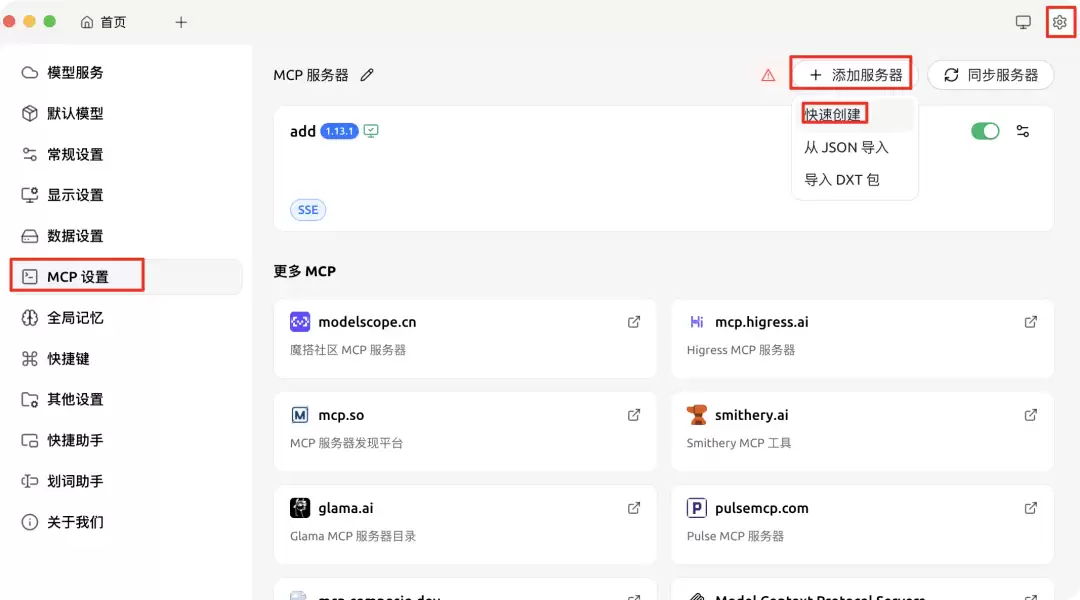Click the smithery.ai logo icon
1080x600 pixels.
pyautogui.click(x=696, y=415)
